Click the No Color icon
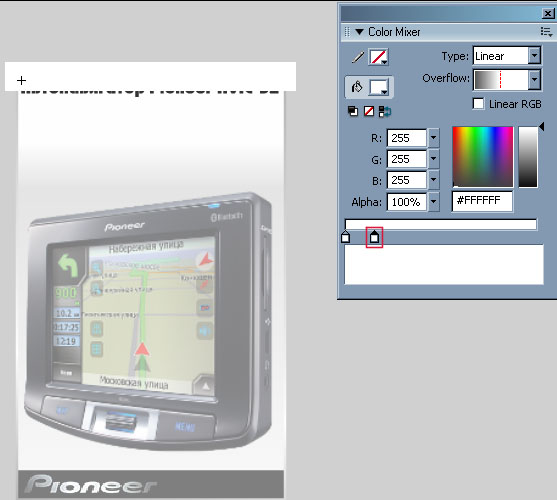557x500 pixels. [x=369, y=111]
